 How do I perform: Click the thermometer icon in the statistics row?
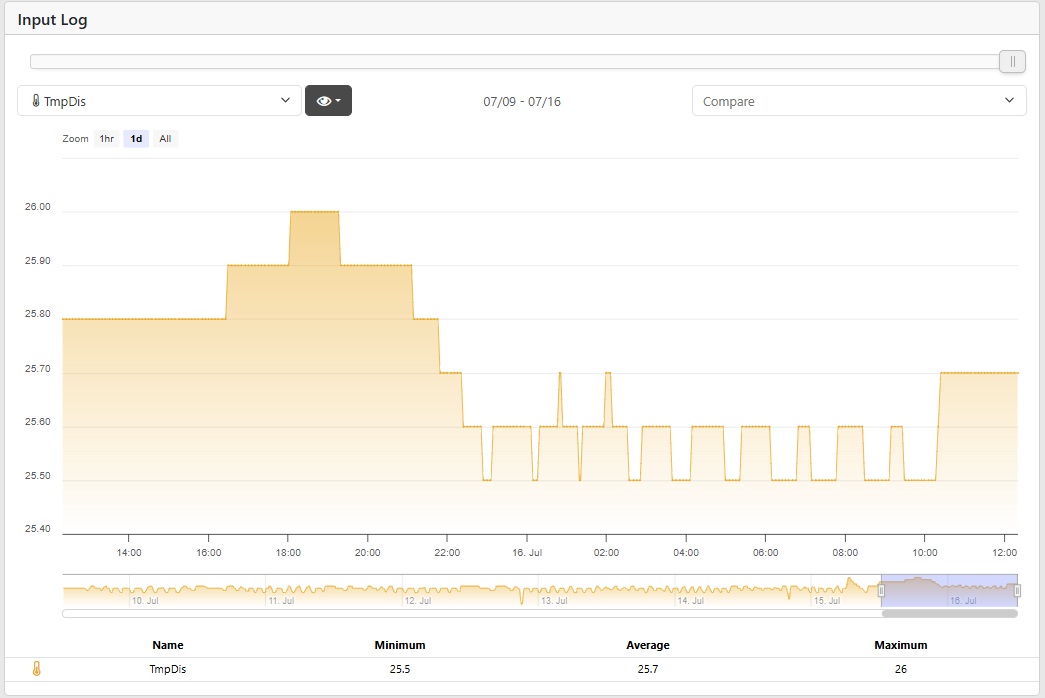click(37, 669)
